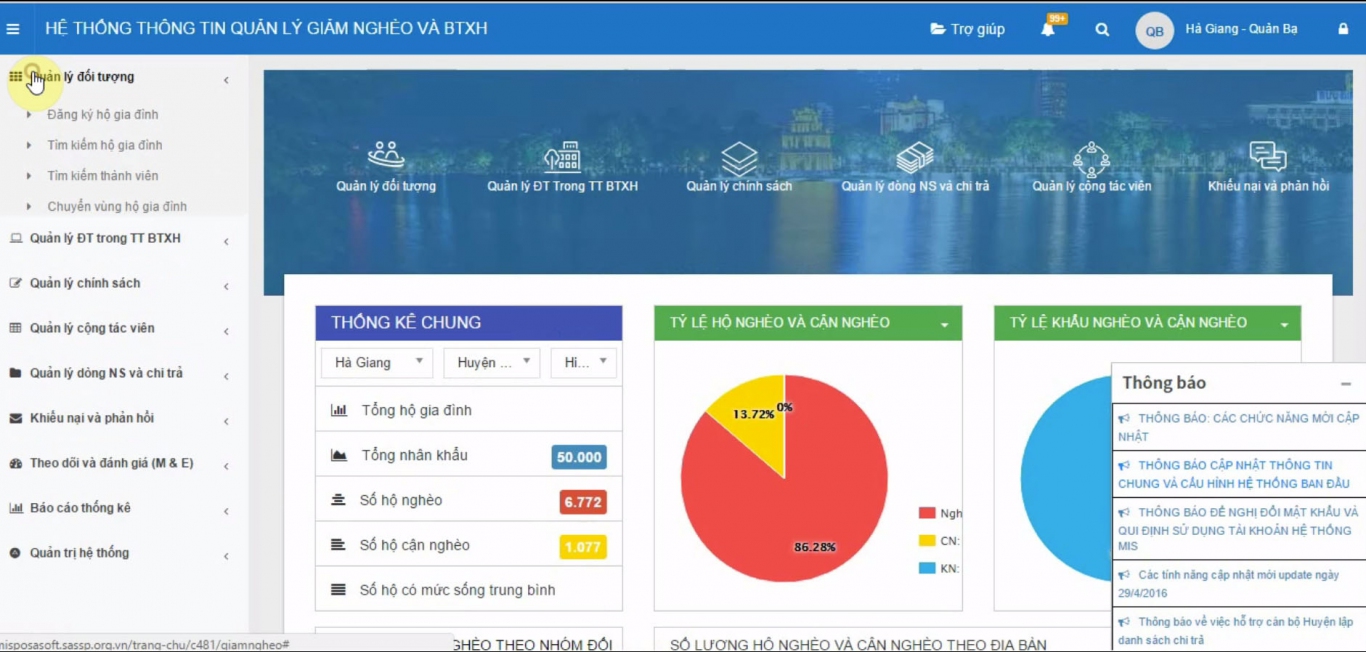This screenshot has height=652, width=1366.
Task: Open the QB user avatar
Action: [x=1154, y=30]
